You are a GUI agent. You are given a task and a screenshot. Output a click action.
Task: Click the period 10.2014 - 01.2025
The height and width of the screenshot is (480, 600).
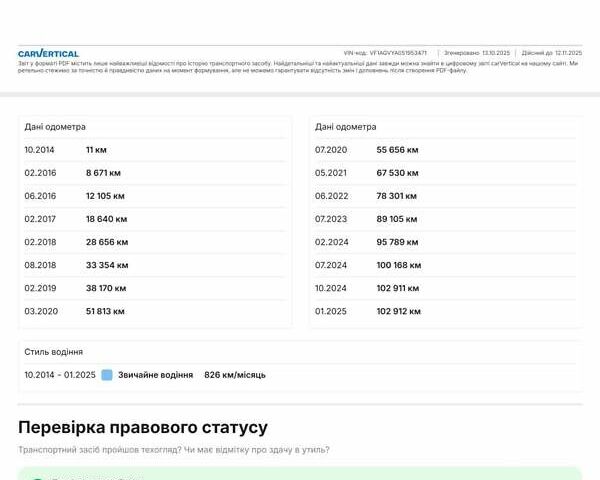tap(60, 375)
